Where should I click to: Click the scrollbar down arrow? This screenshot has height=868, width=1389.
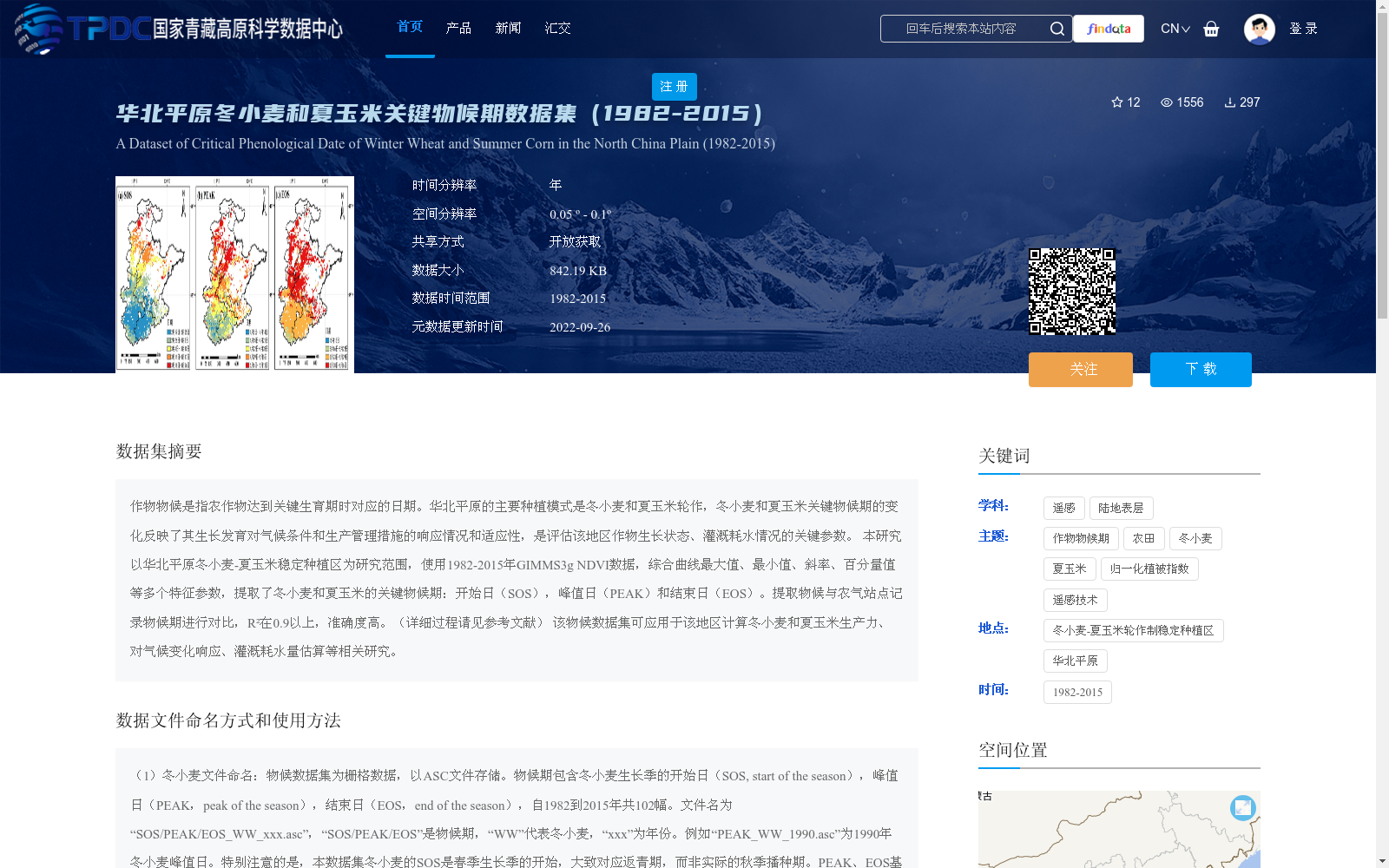[x=1382, y=861]
